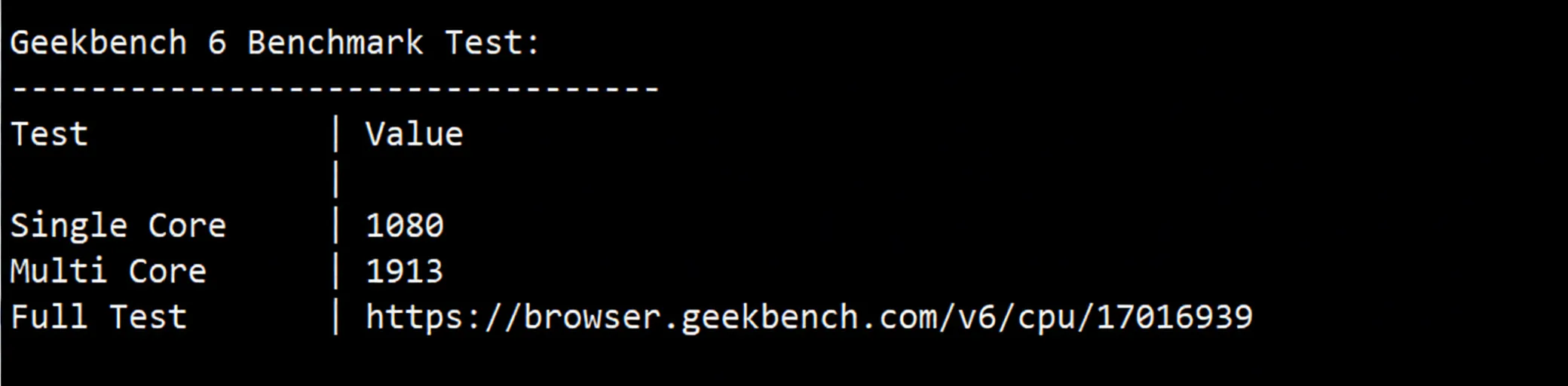Click the Single Core row label
1568x386 pixels.
pyautogui.click(x=118, y=226)
